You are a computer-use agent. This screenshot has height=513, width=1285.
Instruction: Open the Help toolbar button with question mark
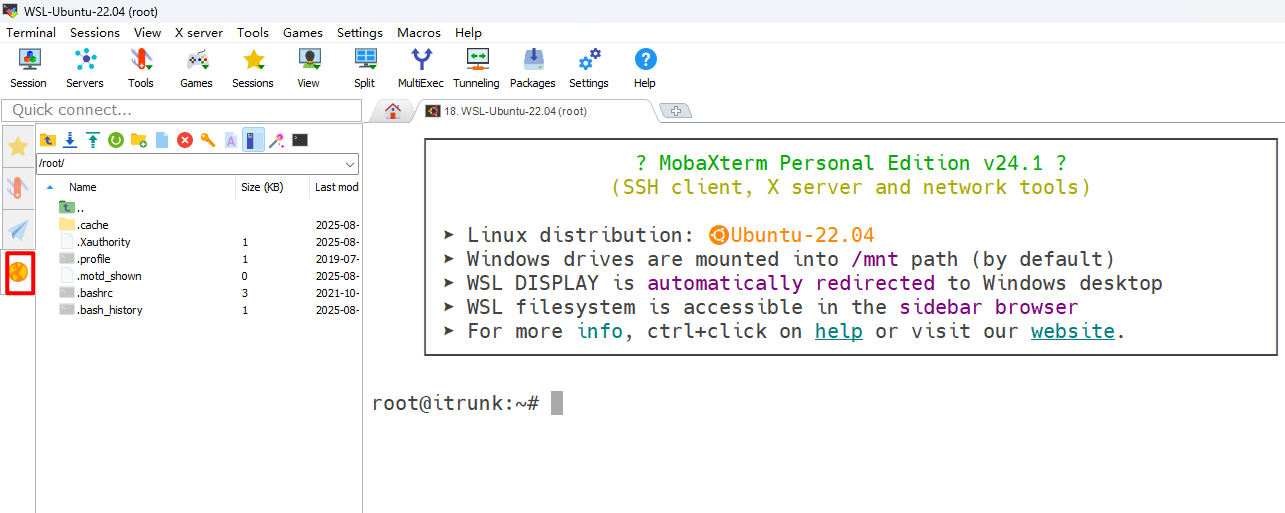coord(645,68)
